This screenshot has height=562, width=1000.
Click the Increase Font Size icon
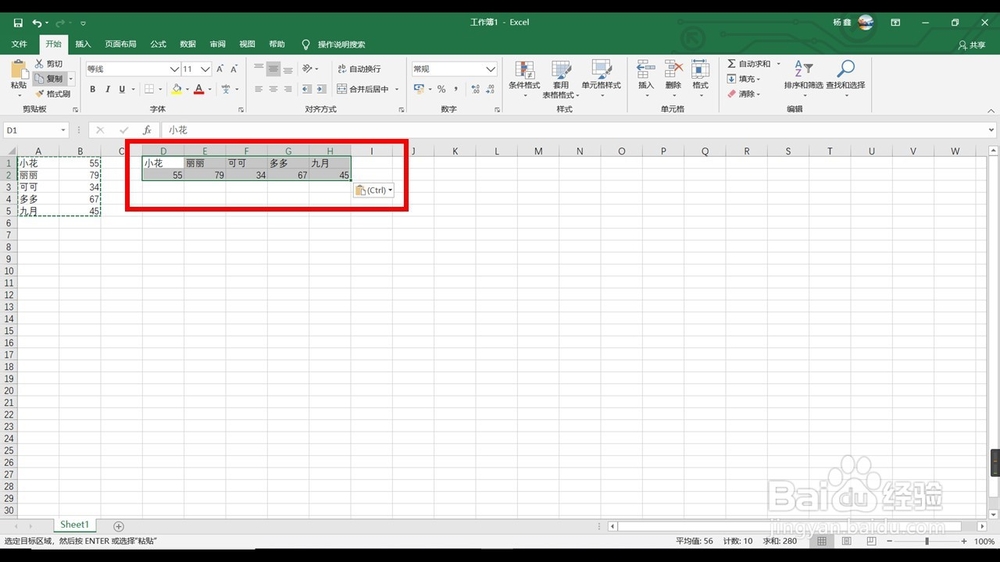coord(220,69)
